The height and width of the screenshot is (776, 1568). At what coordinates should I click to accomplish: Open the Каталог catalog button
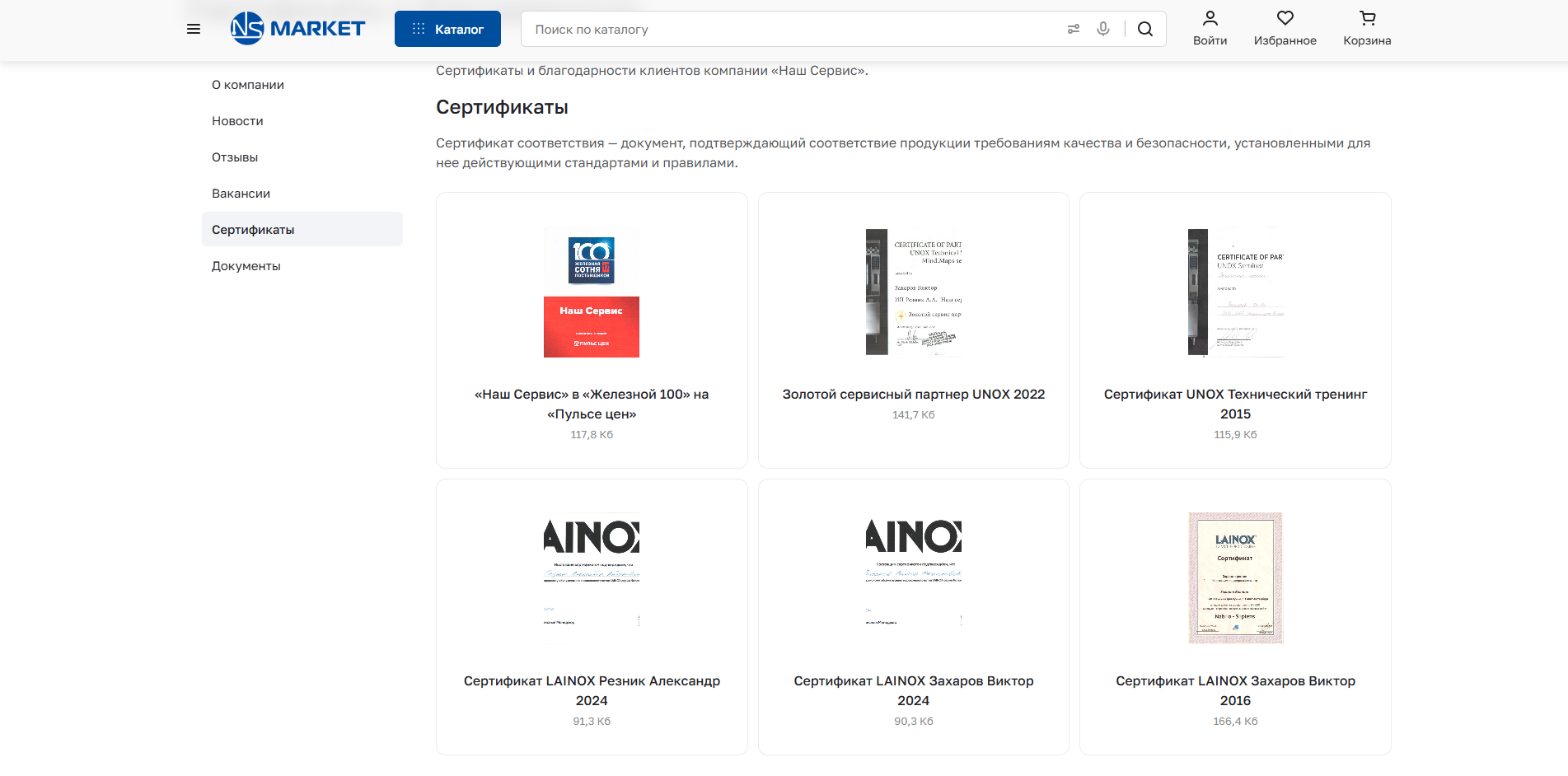click(447, 29)
